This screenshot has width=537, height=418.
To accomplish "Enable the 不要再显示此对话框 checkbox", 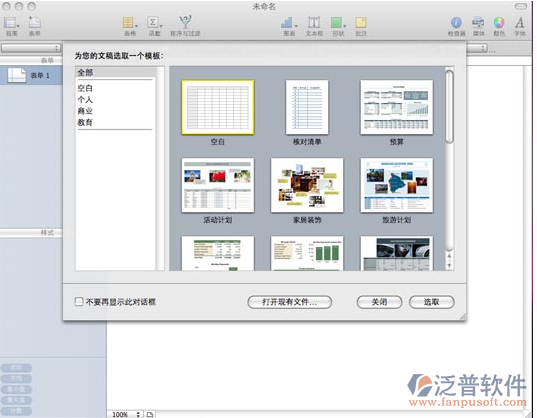I will pos(79,302).
